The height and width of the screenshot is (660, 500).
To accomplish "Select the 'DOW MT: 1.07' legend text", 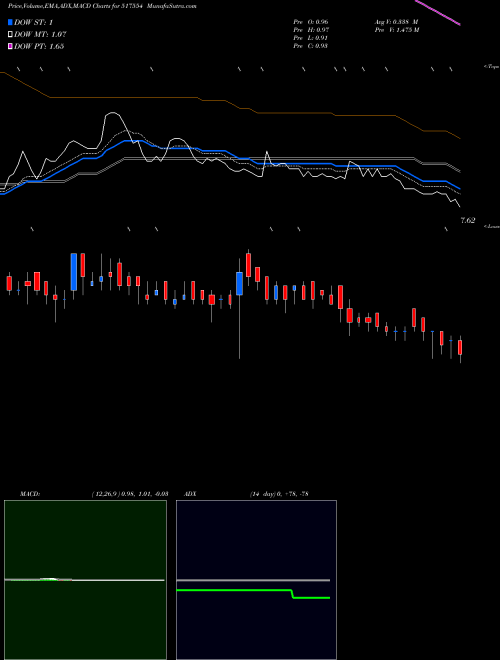I will point(40,35).
